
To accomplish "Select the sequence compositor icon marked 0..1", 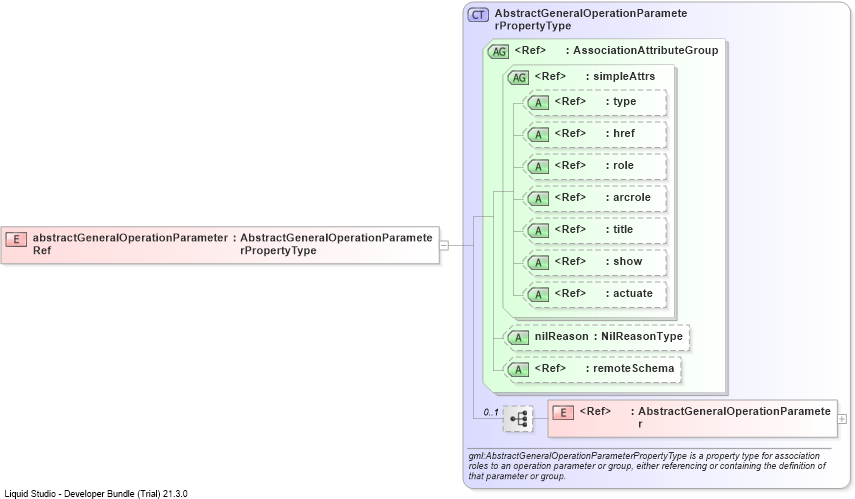I will coord(518,419).
